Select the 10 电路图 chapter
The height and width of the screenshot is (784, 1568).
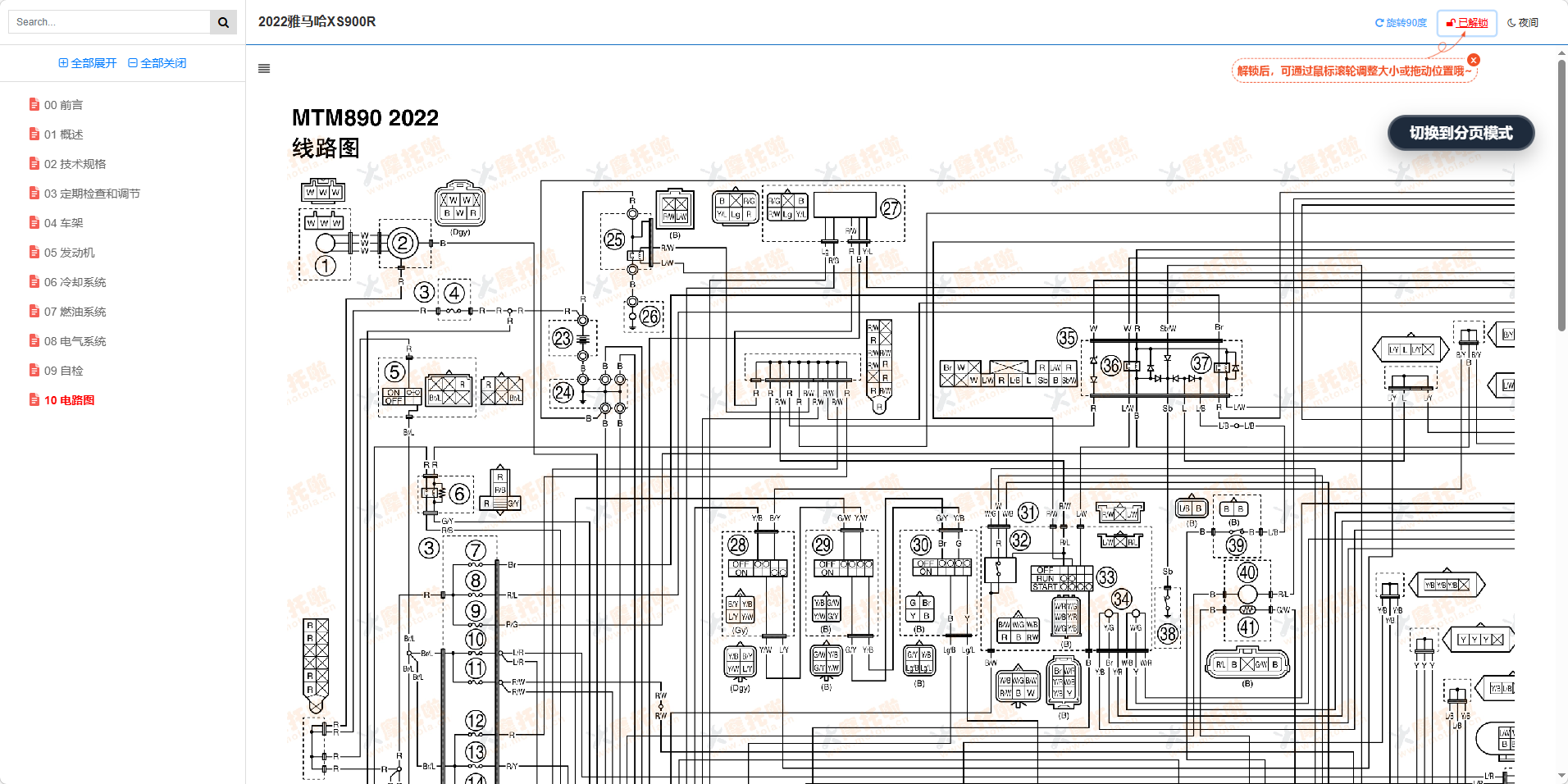[69, 400]
